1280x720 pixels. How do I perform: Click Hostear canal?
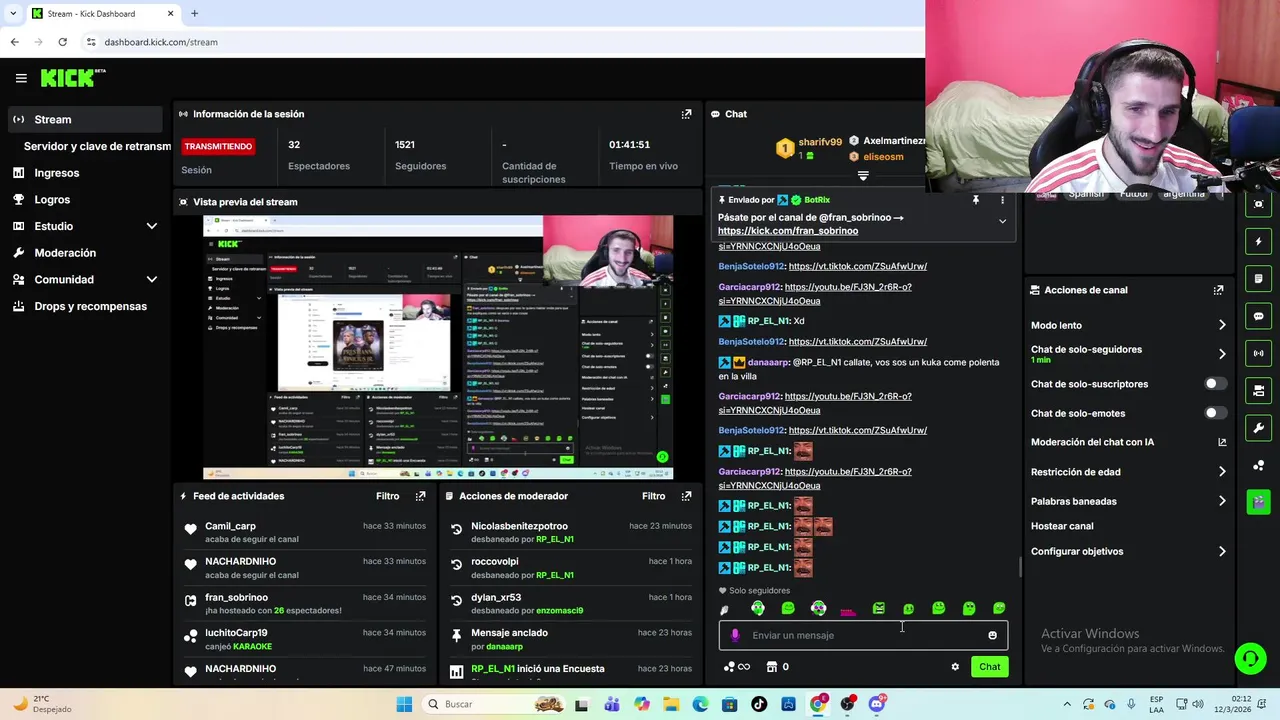1062,526
